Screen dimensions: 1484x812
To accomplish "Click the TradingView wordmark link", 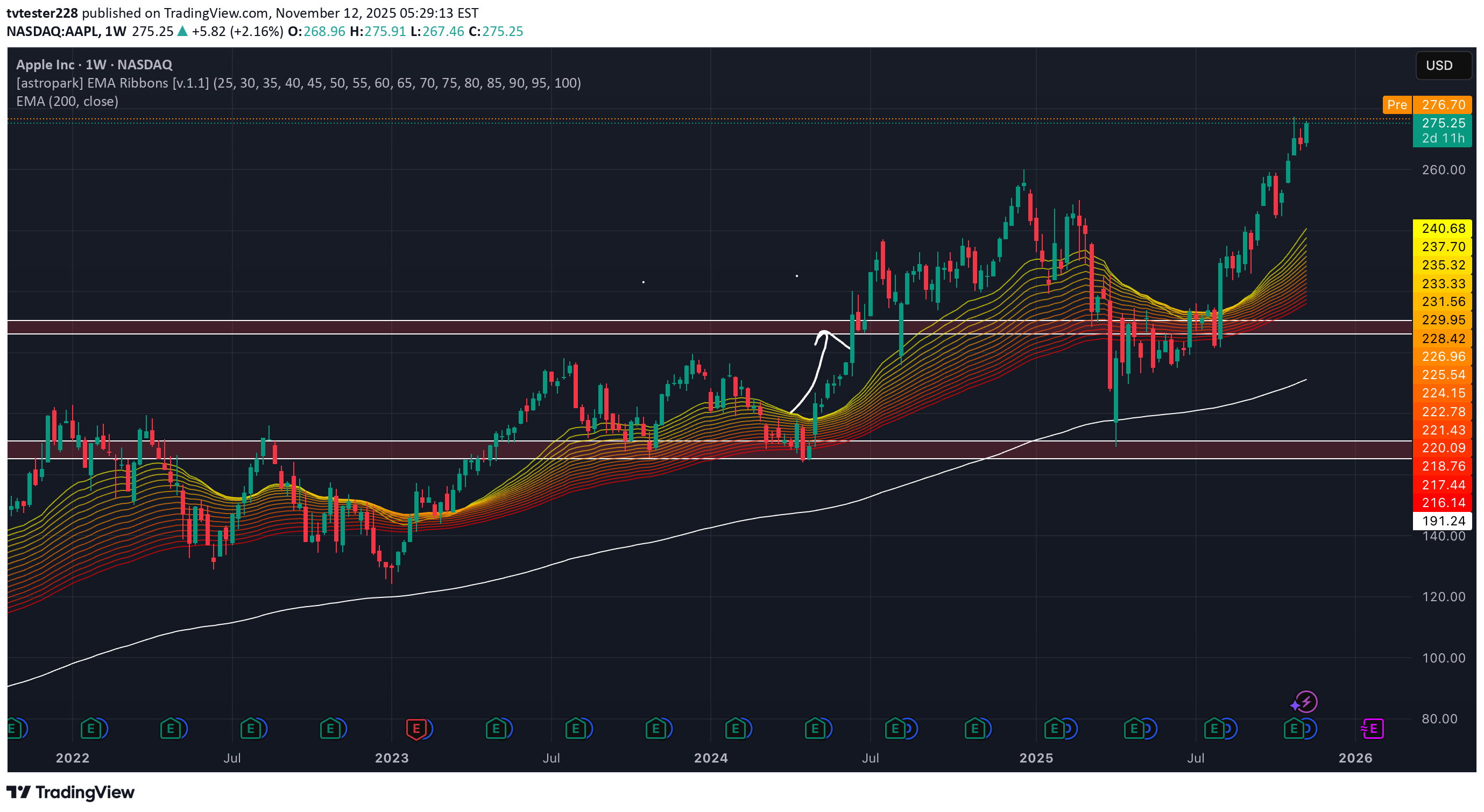I will (84, 793).
